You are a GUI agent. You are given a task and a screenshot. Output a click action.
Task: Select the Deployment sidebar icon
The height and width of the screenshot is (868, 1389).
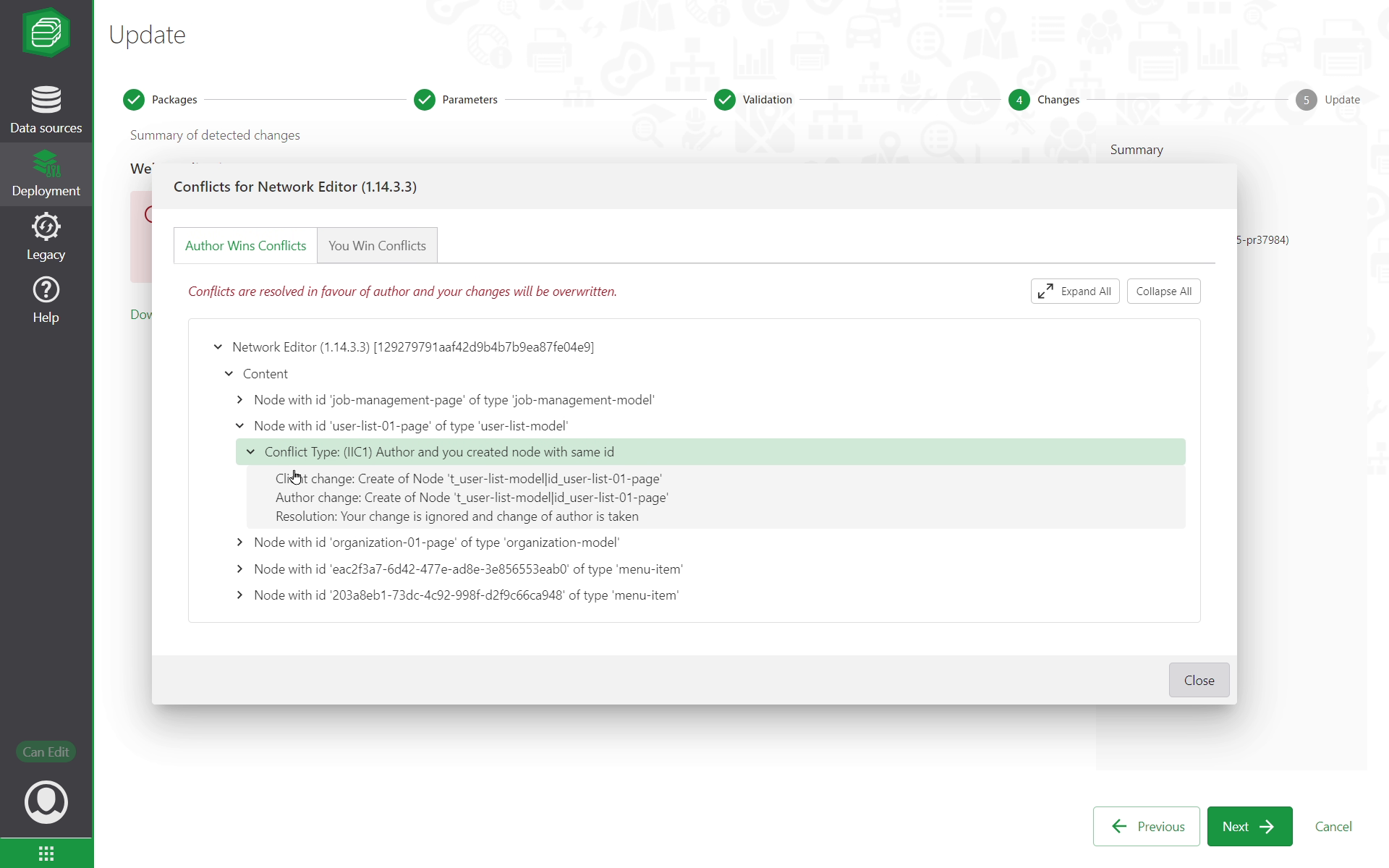[x=46, y=164]
